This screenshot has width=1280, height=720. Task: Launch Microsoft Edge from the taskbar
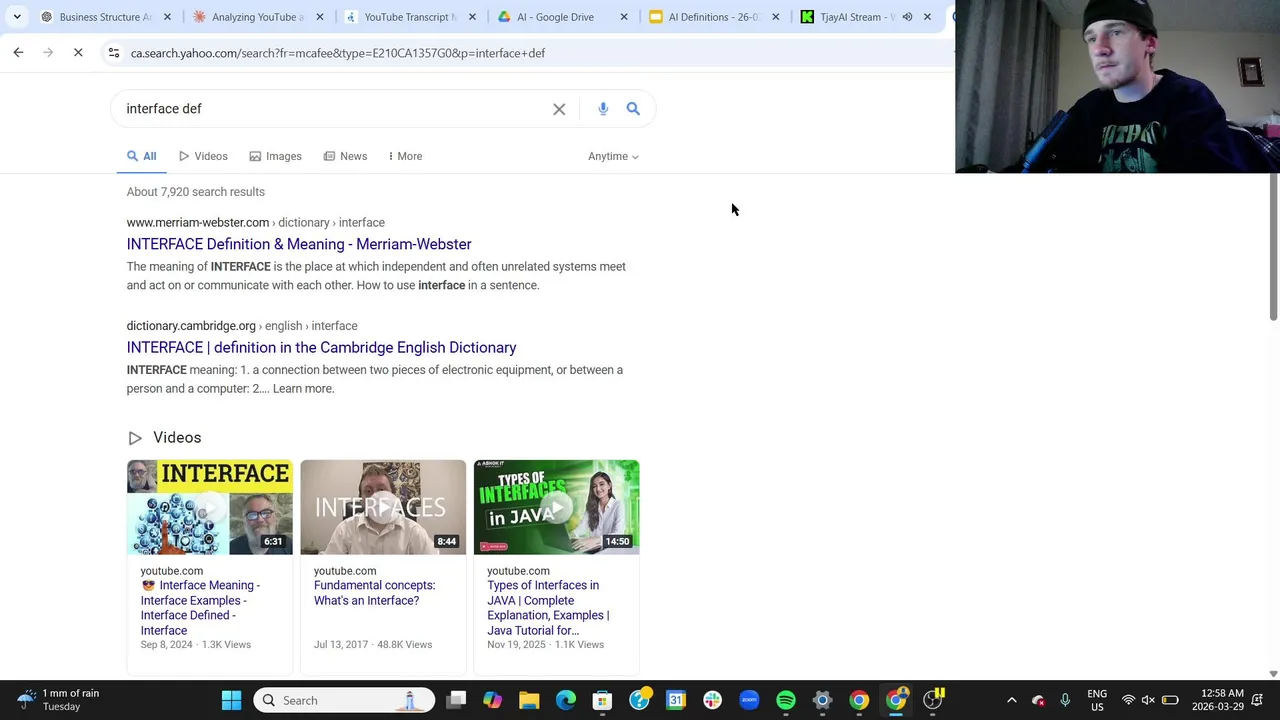[566, 700]
